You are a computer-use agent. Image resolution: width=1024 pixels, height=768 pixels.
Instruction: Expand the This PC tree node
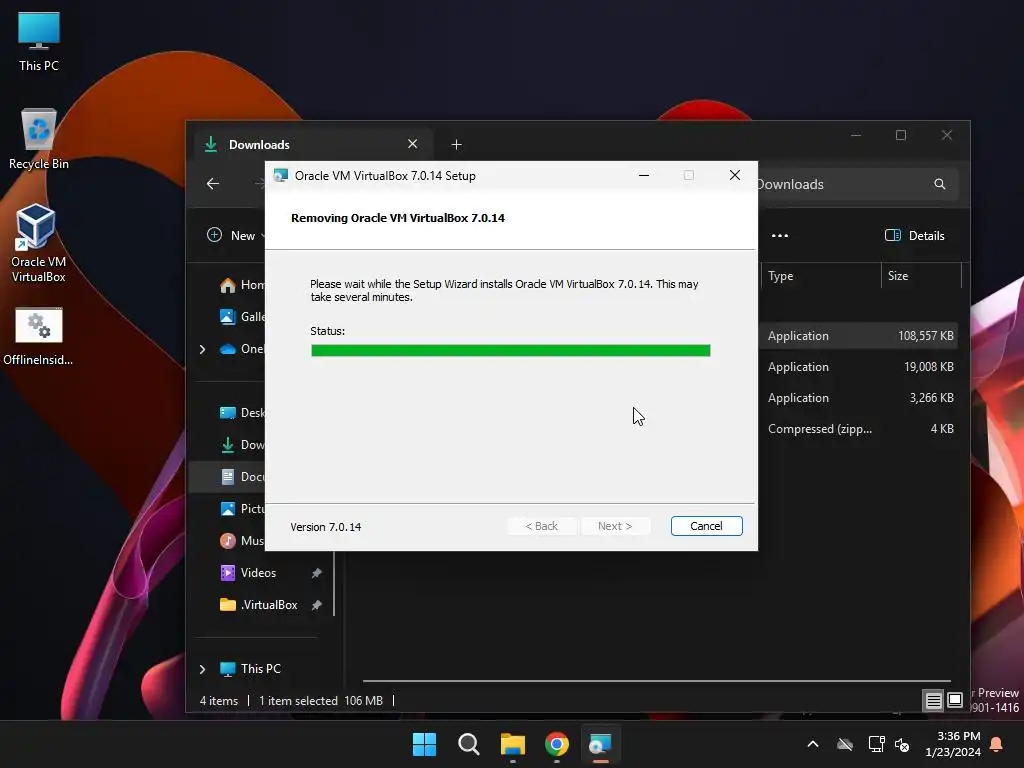click(202, 669)
